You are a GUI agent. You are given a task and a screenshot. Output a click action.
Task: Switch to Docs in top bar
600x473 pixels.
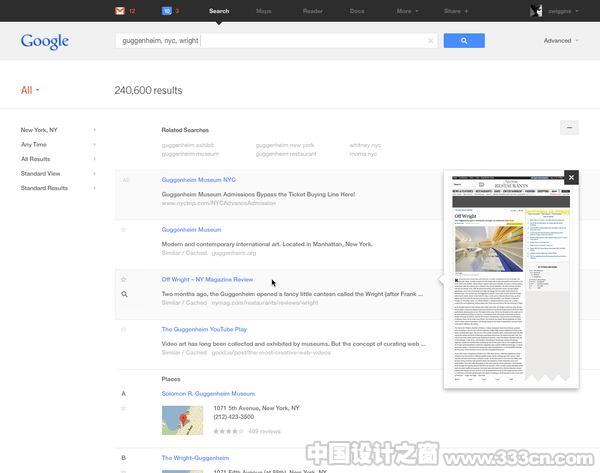357,11
